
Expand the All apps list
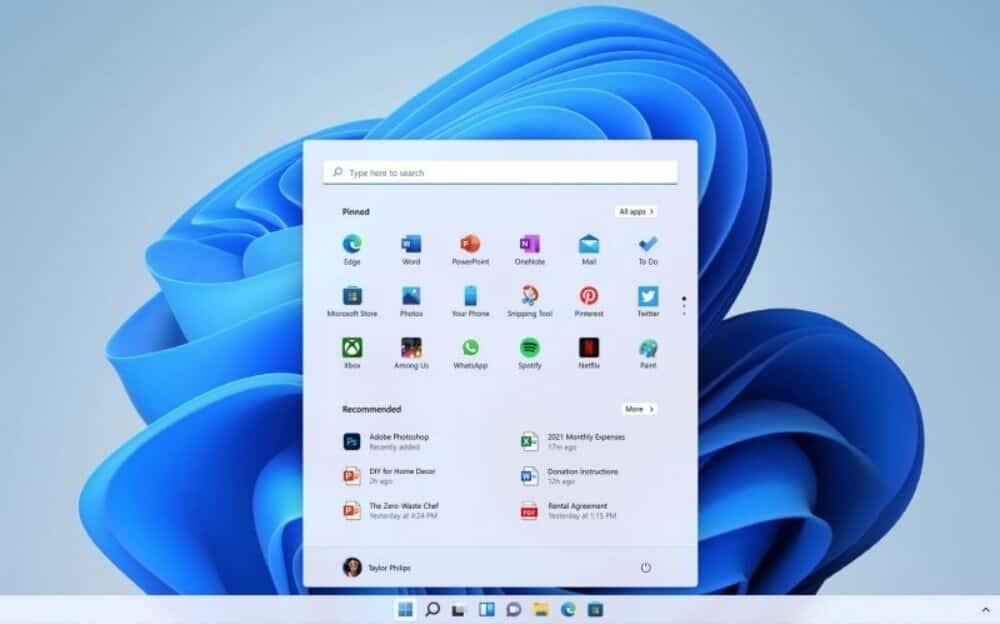(x=636, y=212)
